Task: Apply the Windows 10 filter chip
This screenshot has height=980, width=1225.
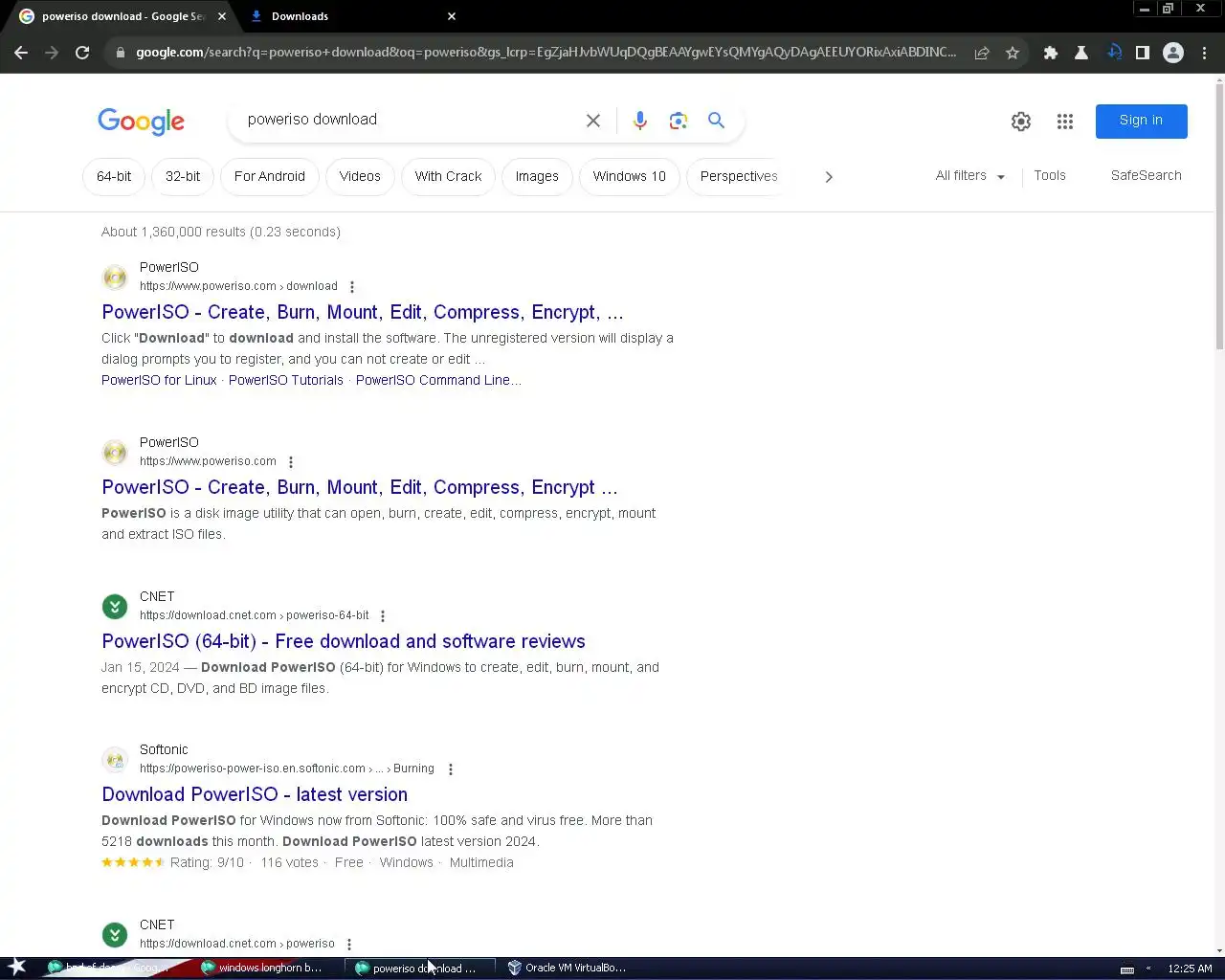Action: tap(629, 177)
